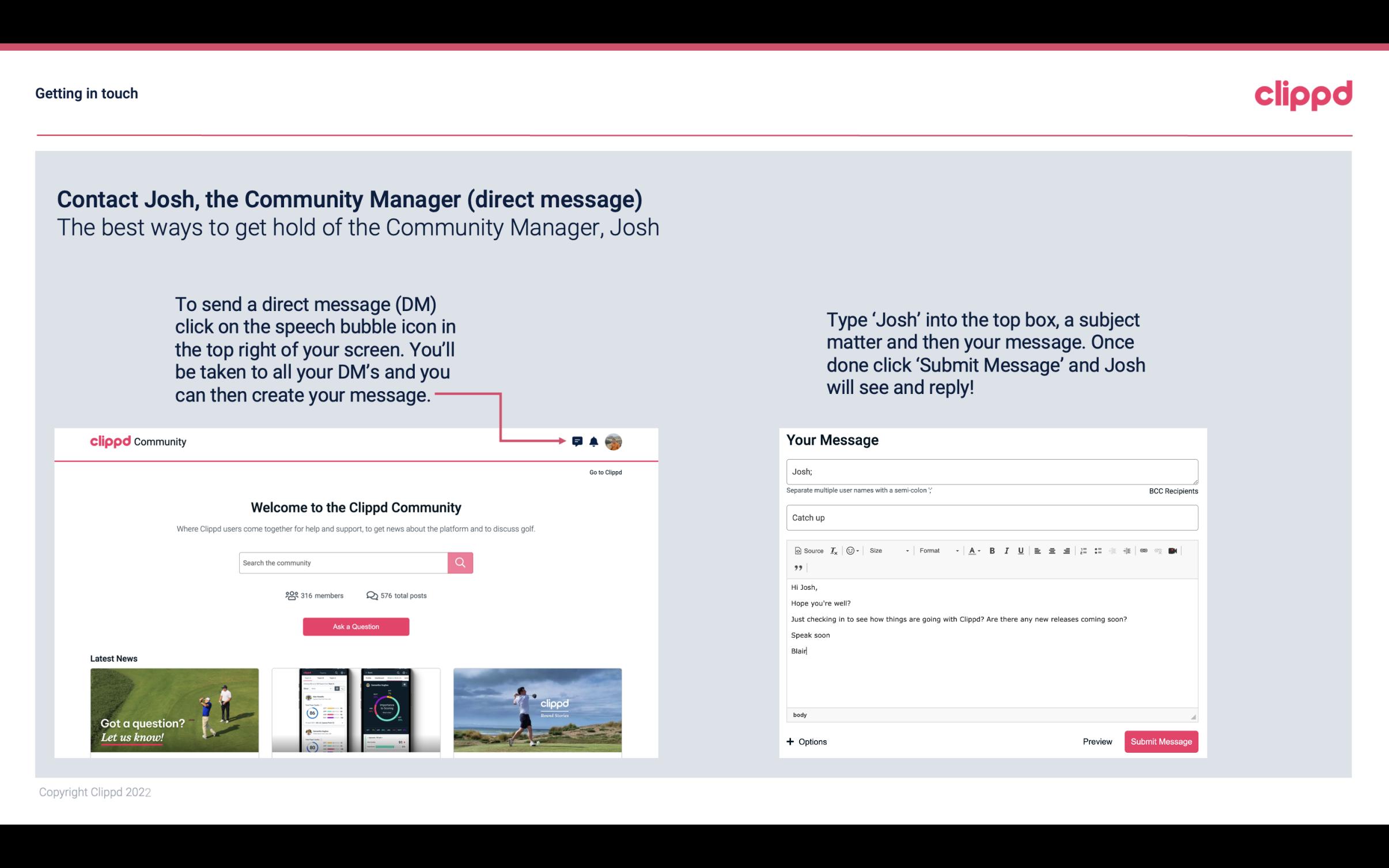Expand the Options section below message
This screenshot has width=1389, height=868.
[806, 741]
